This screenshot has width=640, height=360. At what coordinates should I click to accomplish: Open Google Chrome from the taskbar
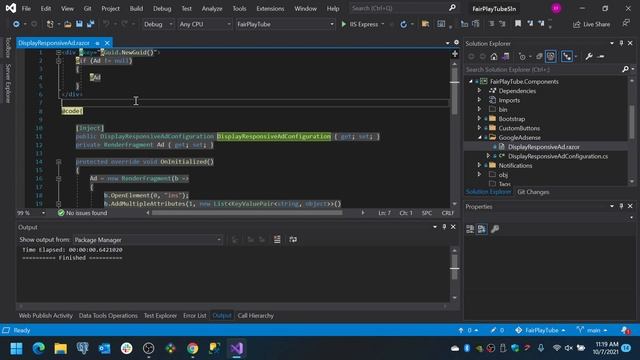pos(193,348)
